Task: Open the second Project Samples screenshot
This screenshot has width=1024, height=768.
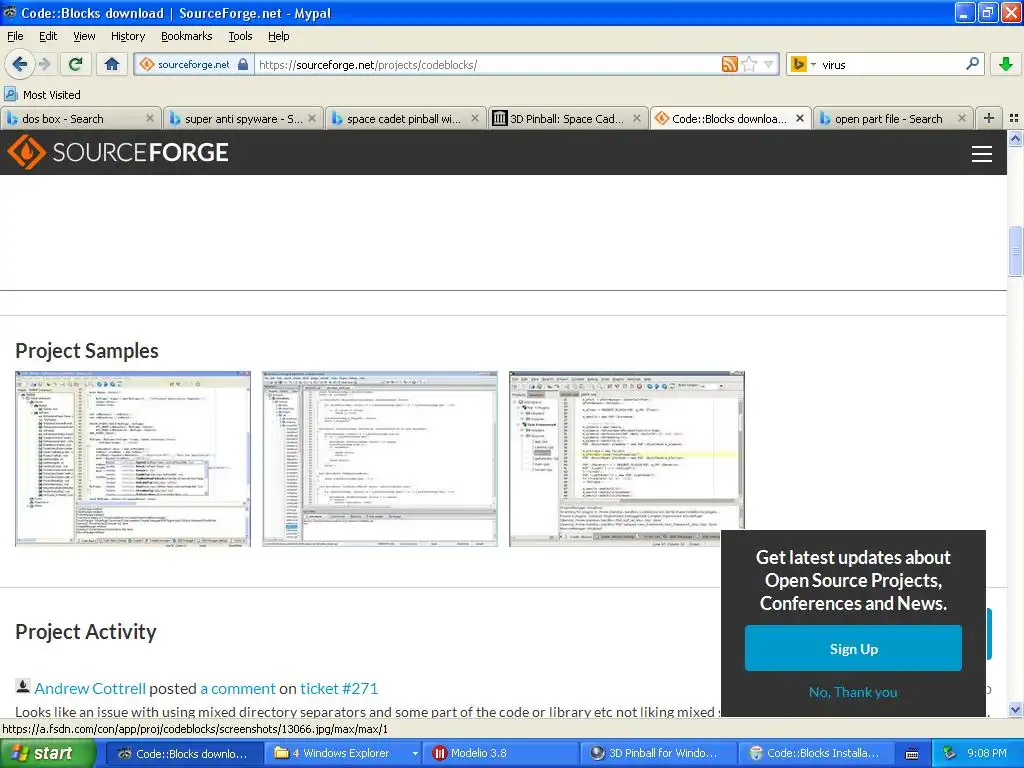Action: coord(379,458)
